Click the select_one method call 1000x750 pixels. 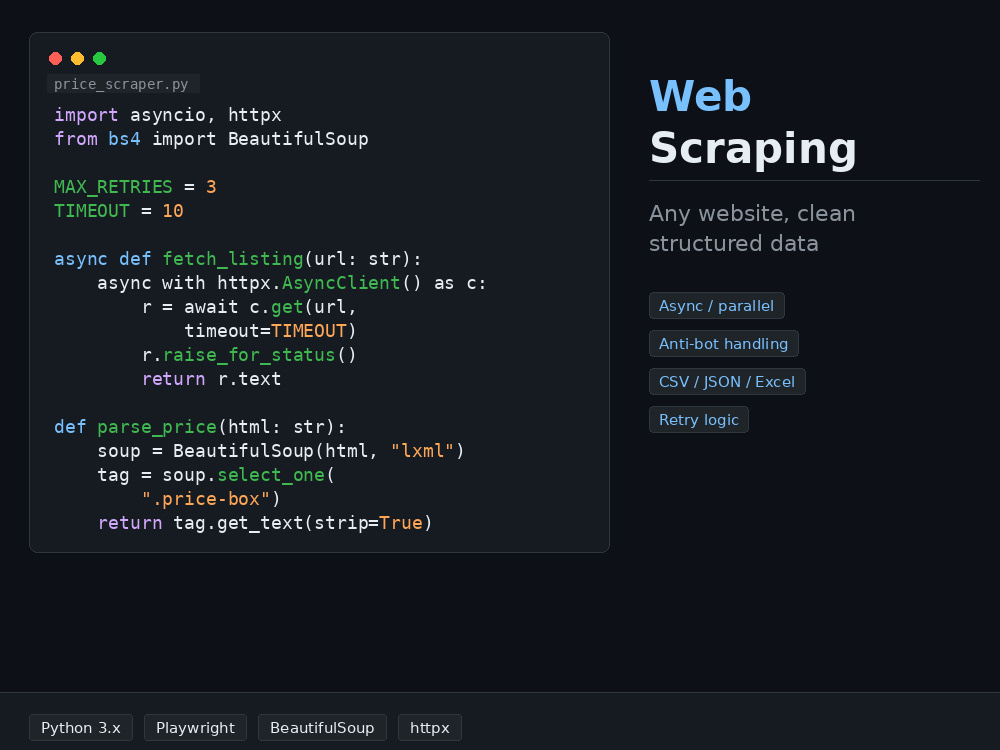271,476
